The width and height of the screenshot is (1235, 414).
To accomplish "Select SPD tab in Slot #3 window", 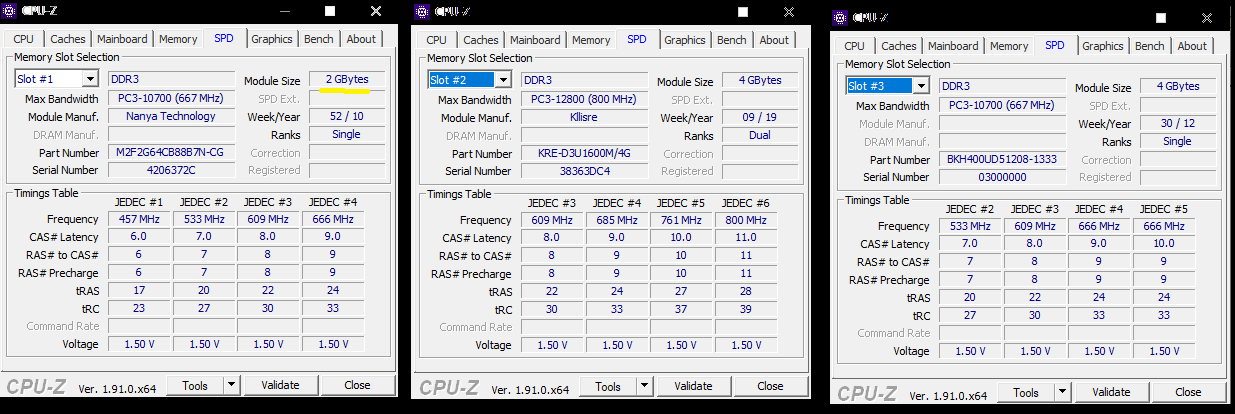I will point(1055,45).
